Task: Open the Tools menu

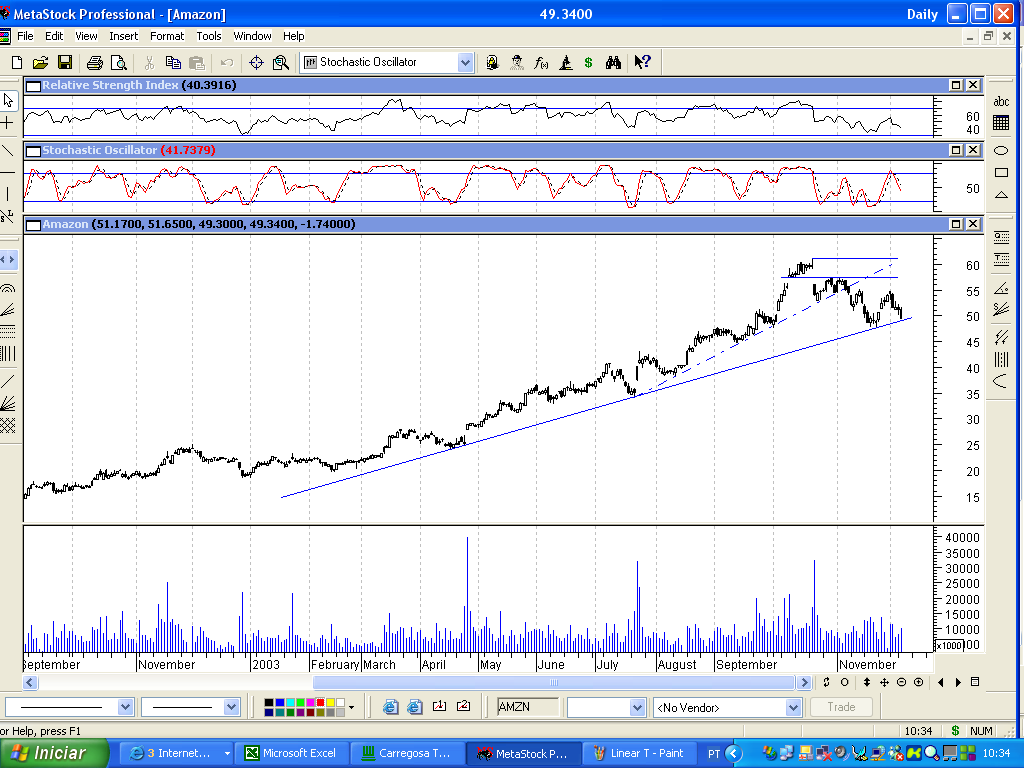Action: [209, 36]
